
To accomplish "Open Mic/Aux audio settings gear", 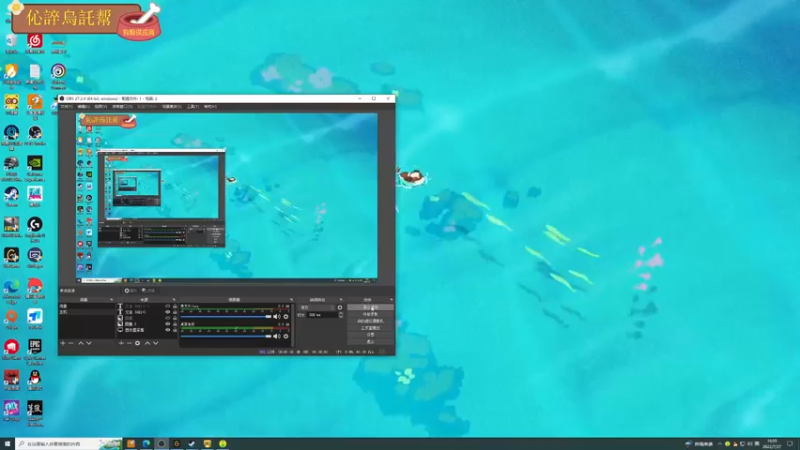I will (x=286, y=316).
